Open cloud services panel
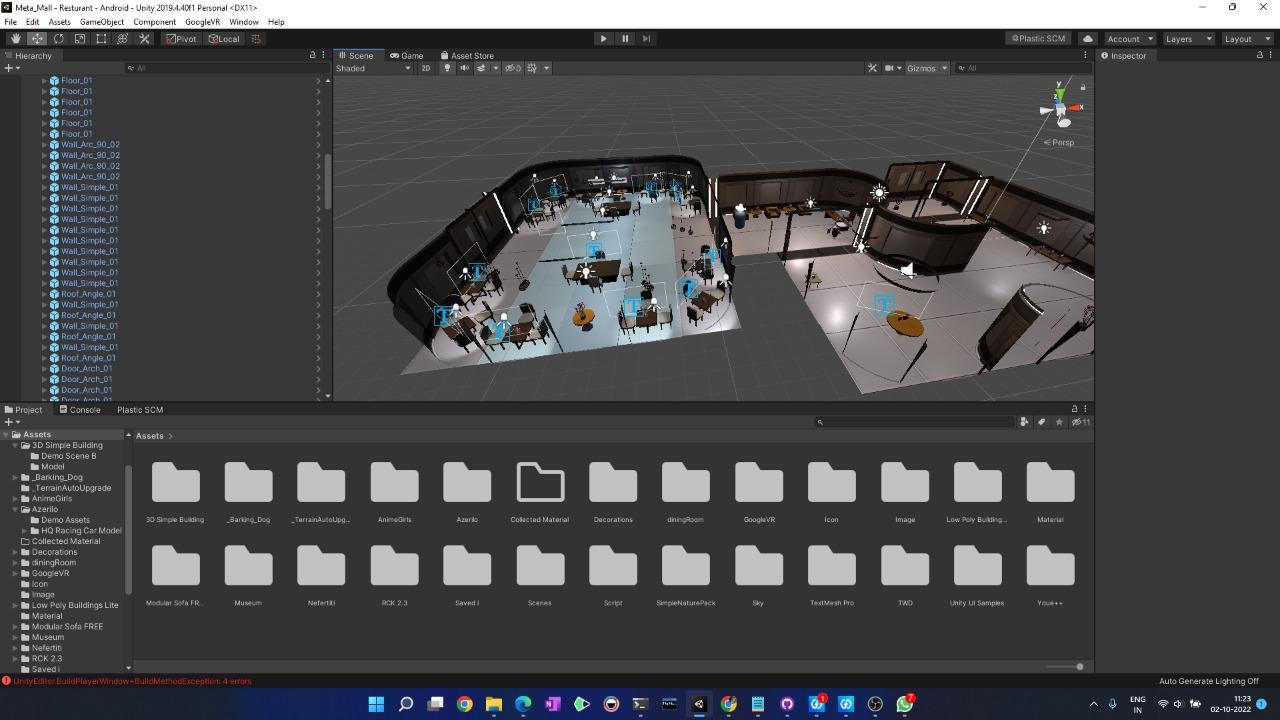The height and width of the screenshot is (720, 1280). pos(1088,38)
